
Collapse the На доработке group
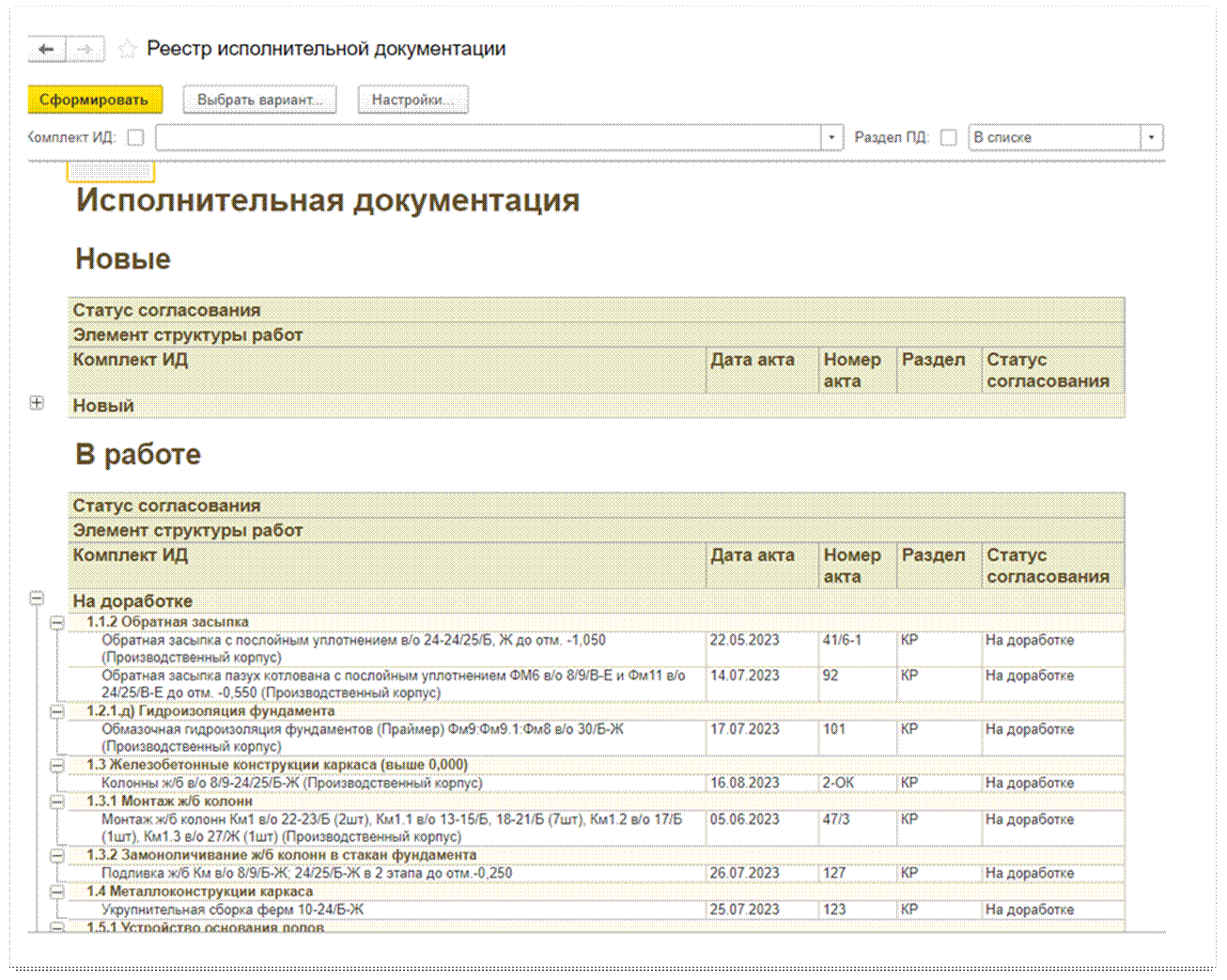pos(37,599)
